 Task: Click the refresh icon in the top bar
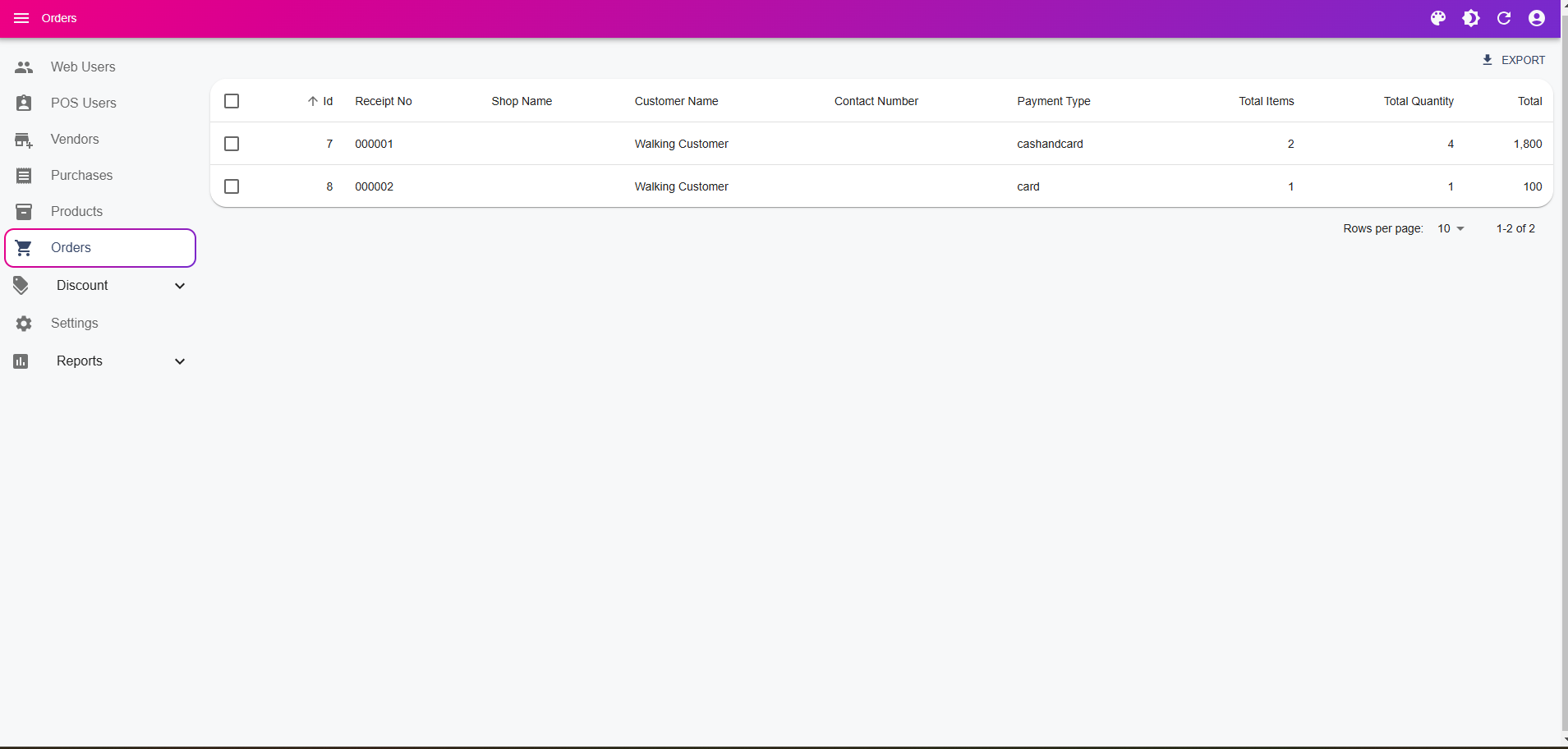tap(1504, 18)
